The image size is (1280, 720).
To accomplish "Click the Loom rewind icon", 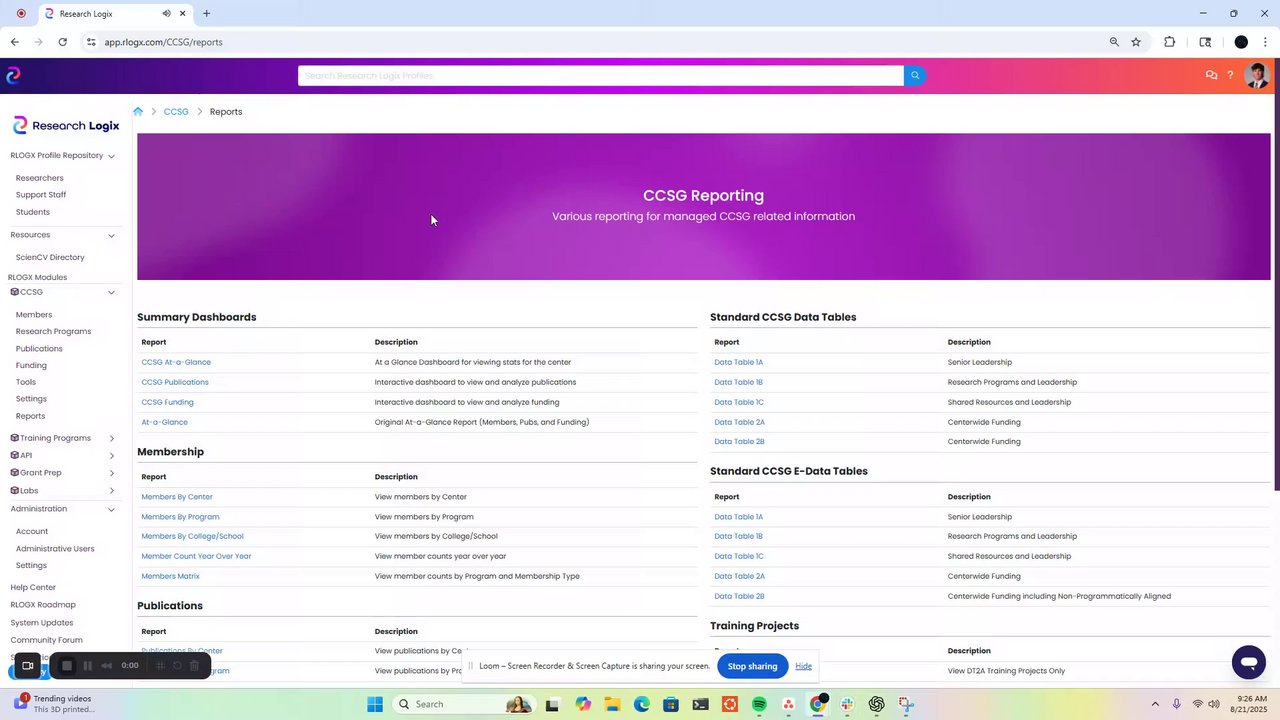I will tap(107, 666).
